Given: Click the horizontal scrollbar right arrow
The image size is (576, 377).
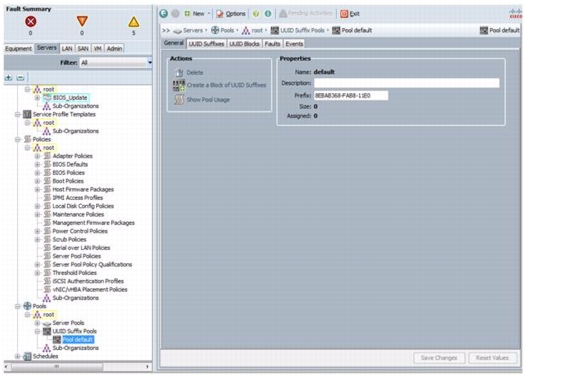Looking at the screenshot, I should point(147,366).
